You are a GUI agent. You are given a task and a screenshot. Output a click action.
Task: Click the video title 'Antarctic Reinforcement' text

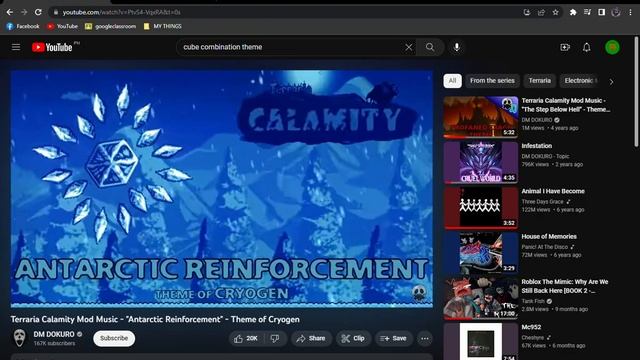(155, 319)
